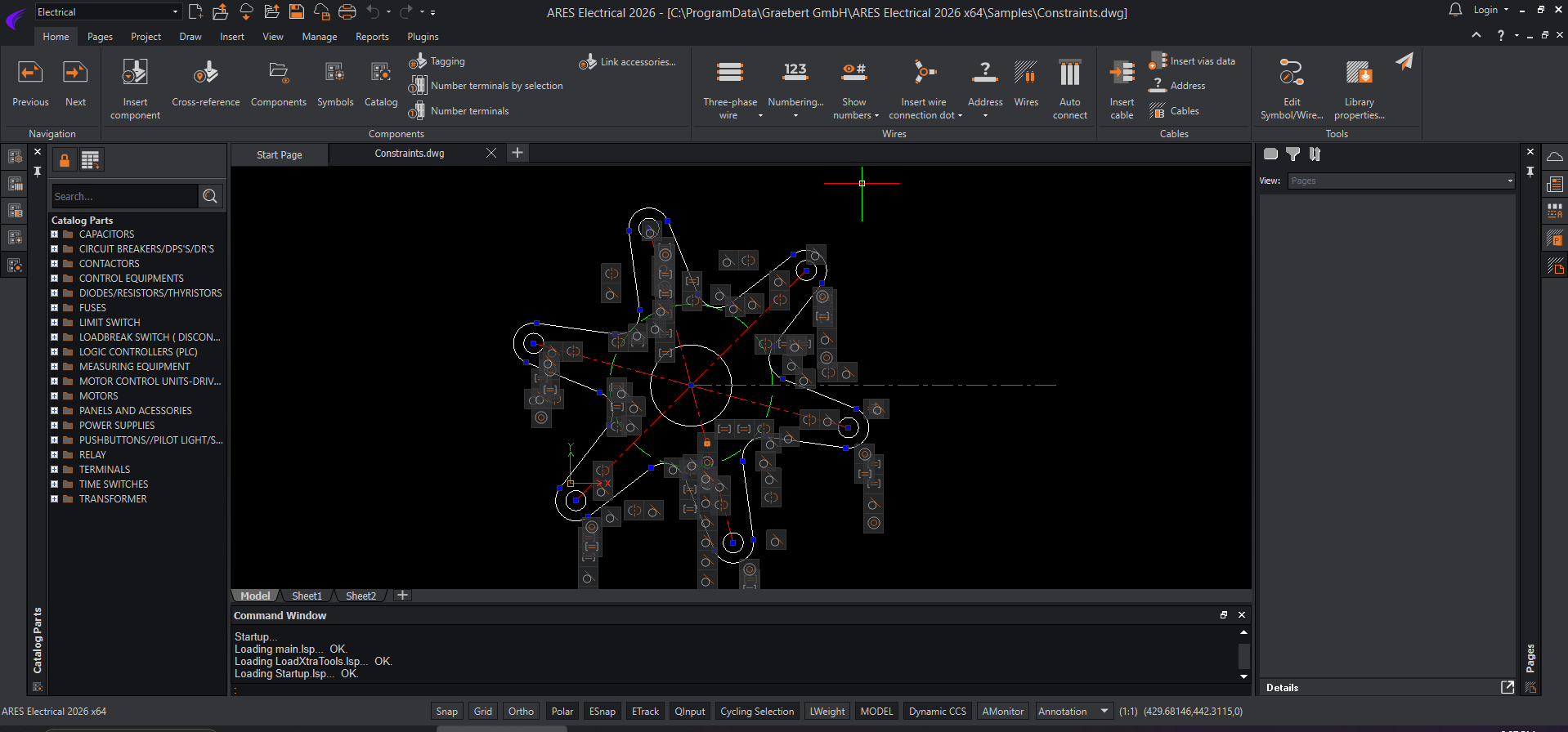Open the Manage ribbon tab
Image resolution: width=1568 pixels, height=732 pixels.
click(319, 37)
